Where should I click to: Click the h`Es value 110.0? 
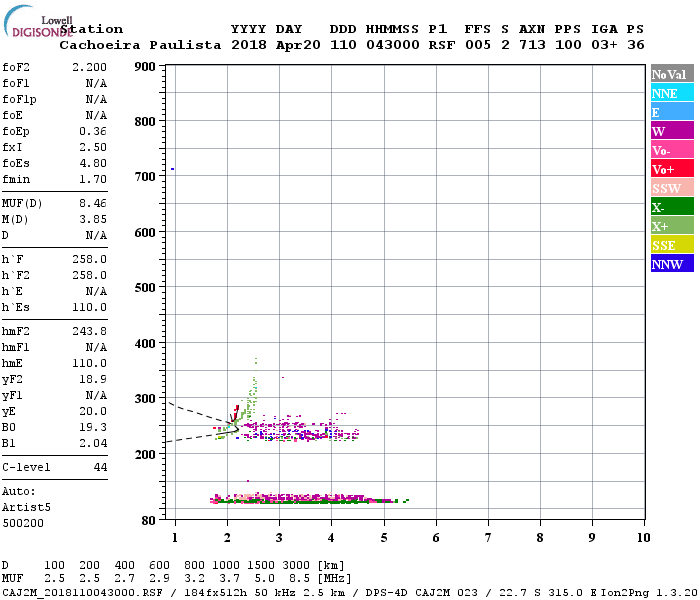coord(89,308)
